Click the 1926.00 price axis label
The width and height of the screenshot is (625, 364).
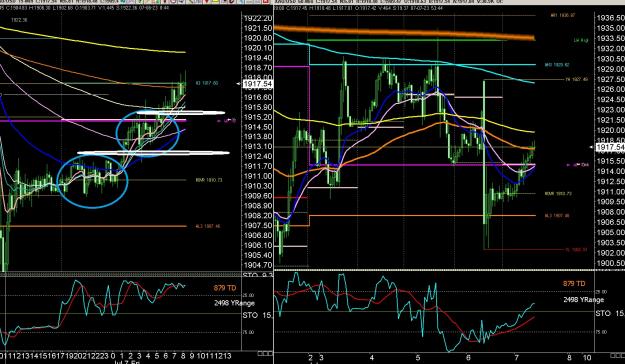click(610, 89)
